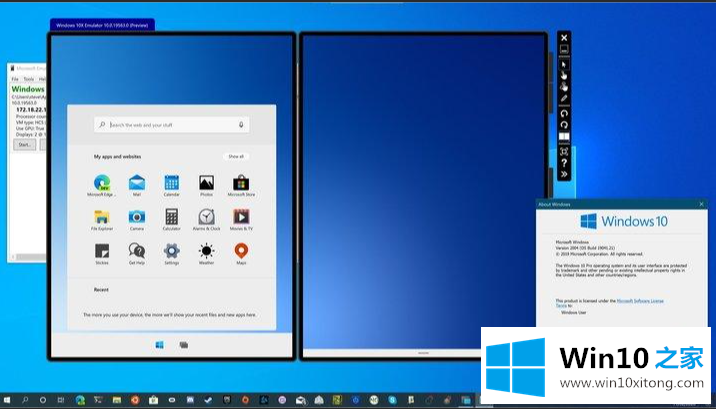716x409 pixels.
Task: Click Start button in Microsoft Emulator window
Action: pos(24,145)
